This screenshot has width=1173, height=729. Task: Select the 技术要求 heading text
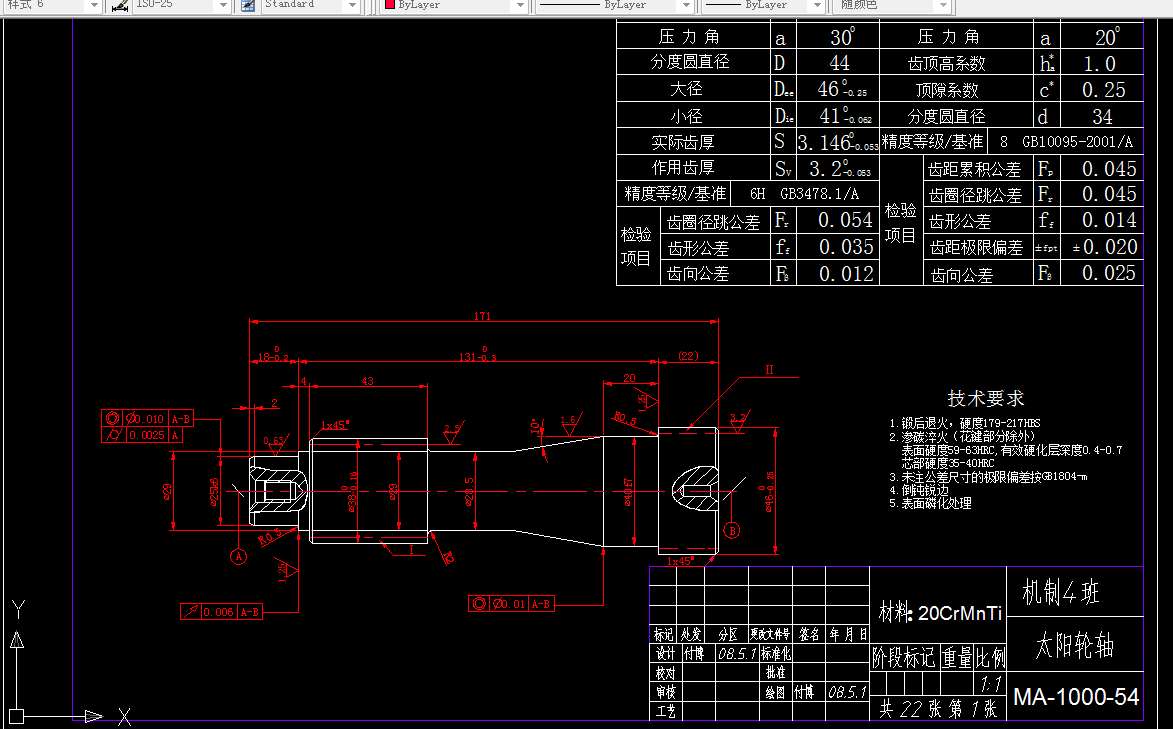click(985, 398)
